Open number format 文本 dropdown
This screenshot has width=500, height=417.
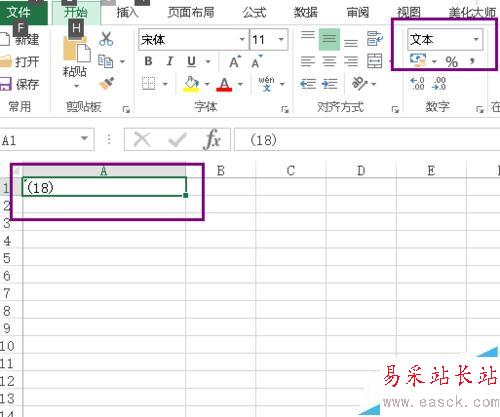[476, 39]
